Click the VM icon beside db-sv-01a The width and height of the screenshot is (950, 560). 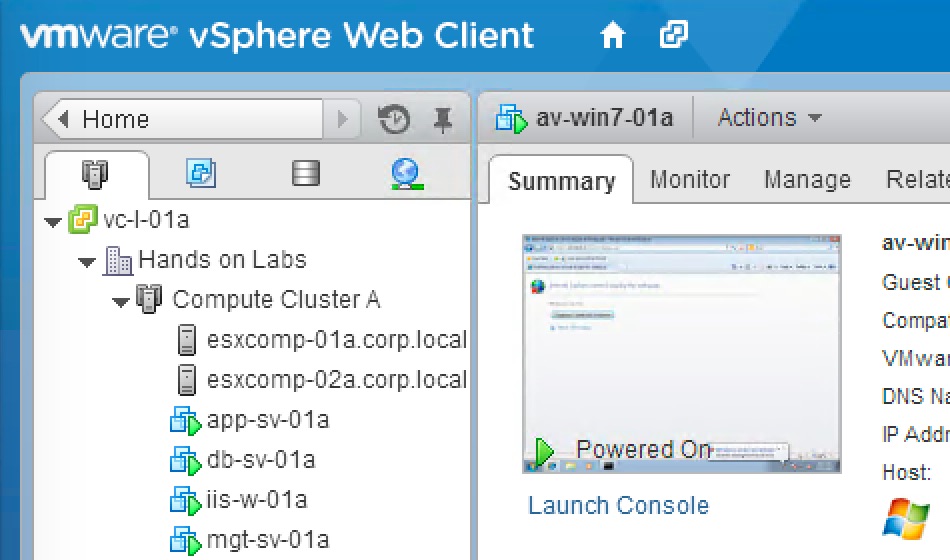pyautogui.click(x=185, y=461)
